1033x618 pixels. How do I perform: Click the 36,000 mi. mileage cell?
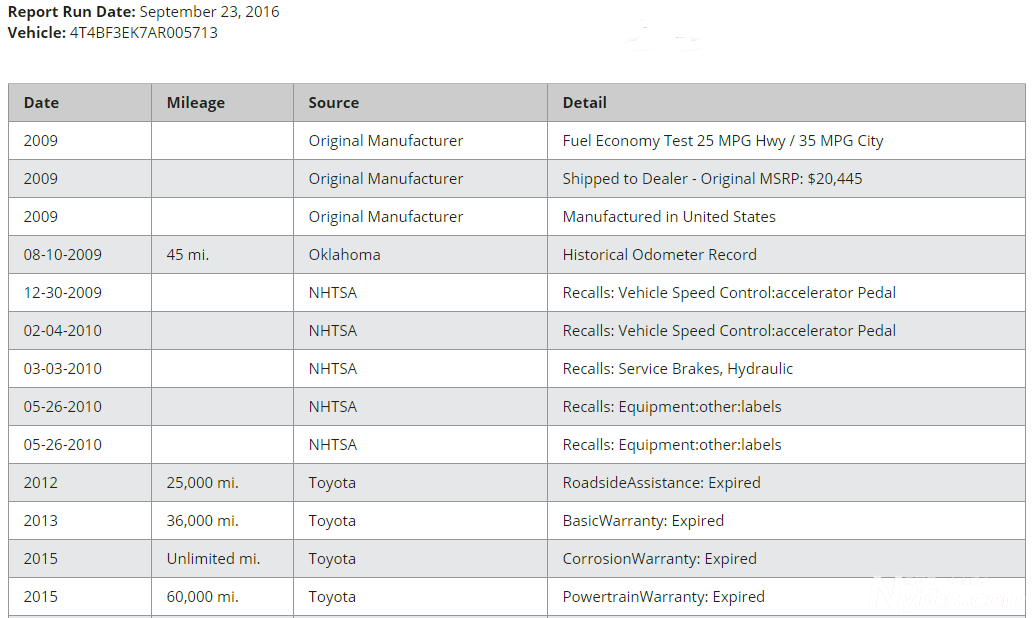(x=202, y=521)
